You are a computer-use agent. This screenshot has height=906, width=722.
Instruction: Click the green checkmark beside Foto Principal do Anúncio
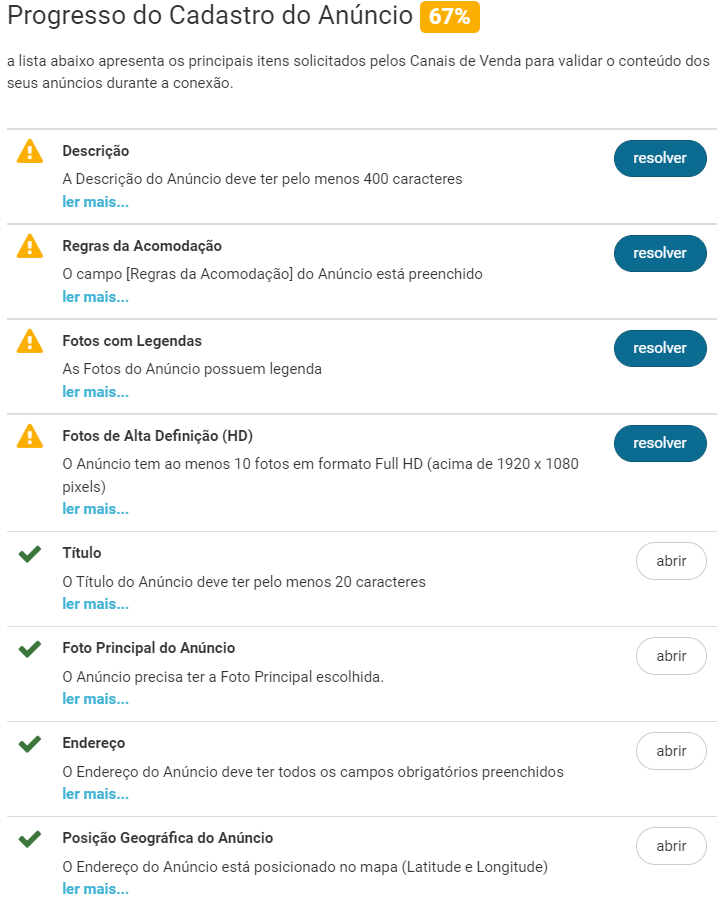click(x=30, y=649)
